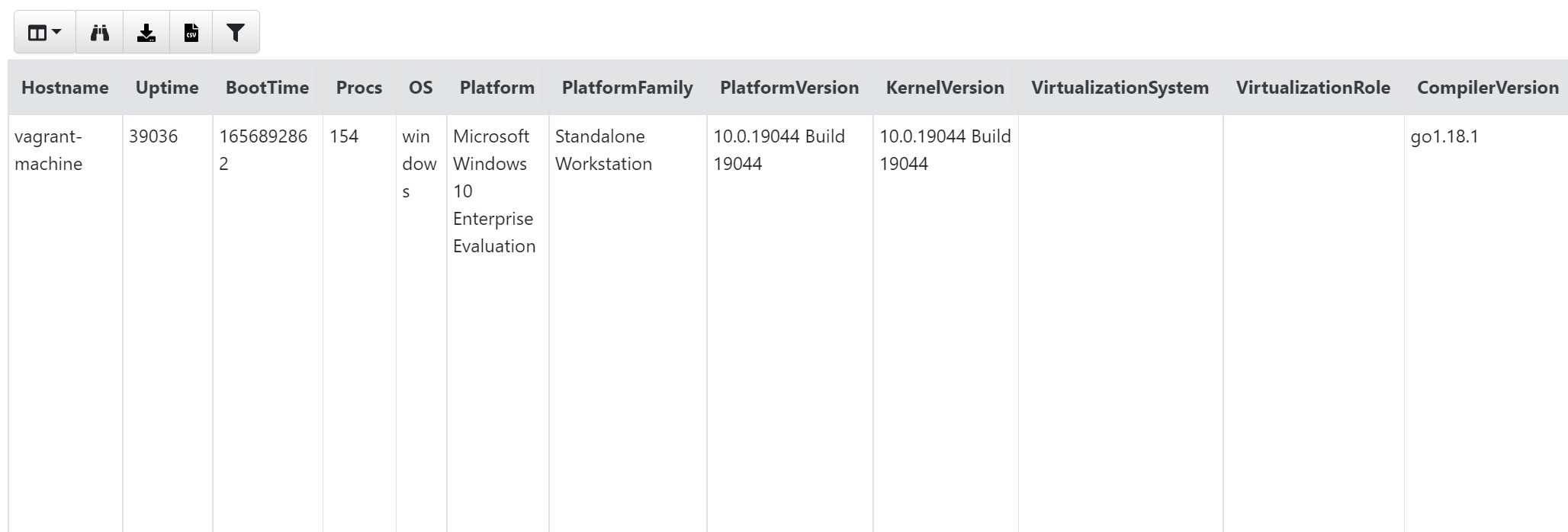This screenshot has height=532, width=1568.
Task: Select the PlatformFamily column header
Action: 628,88
